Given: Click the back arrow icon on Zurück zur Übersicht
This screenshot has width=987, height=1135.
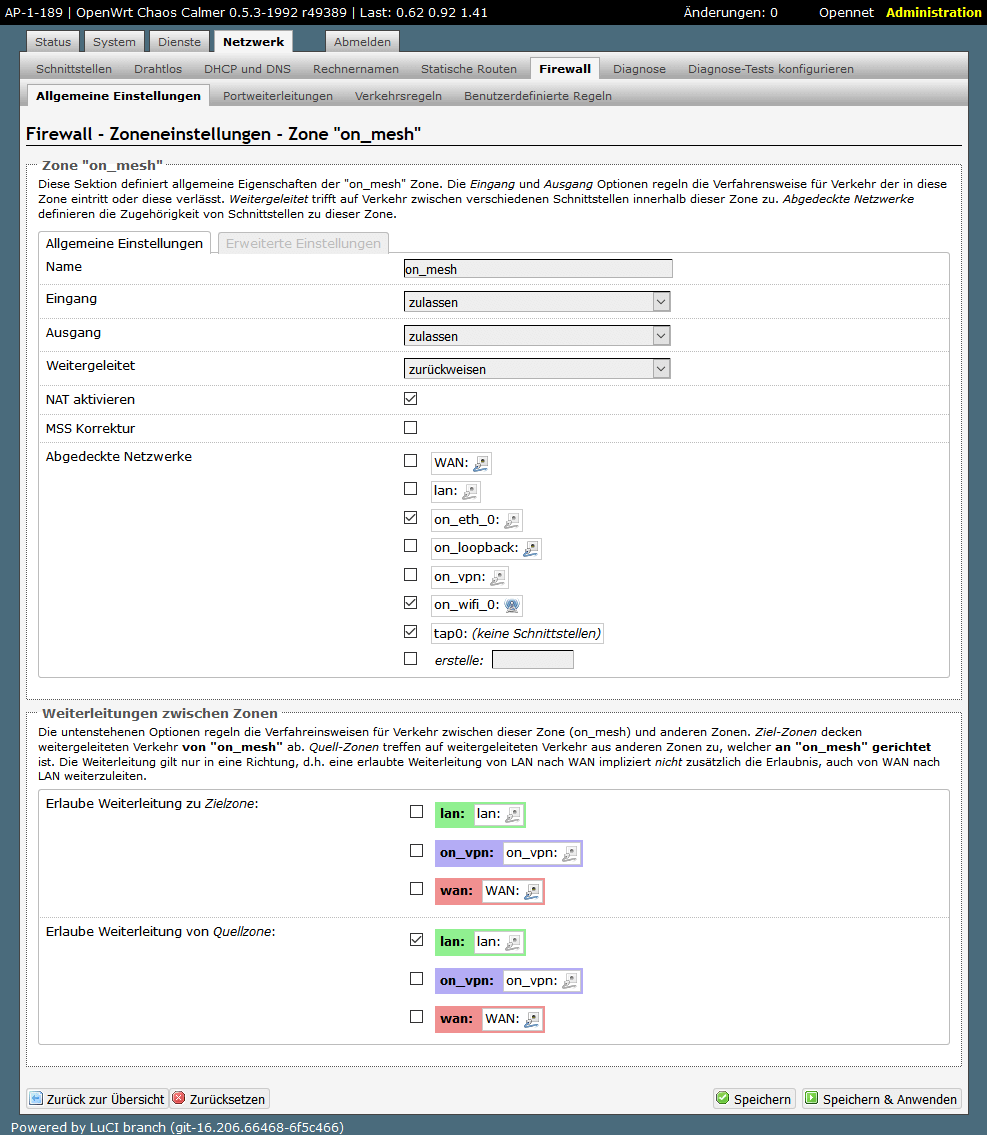Looking at the screenshot, I should [36, 1099].
